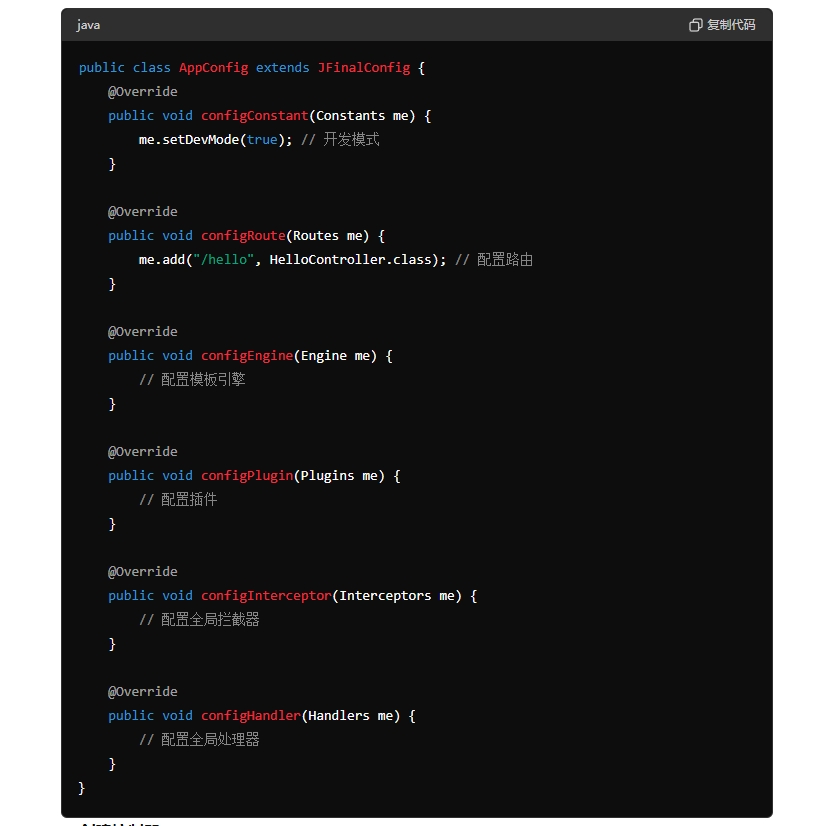This screenshot has height=826, width=826.
Task: Click '(Constants me)' parameter text
Action: tap(362, 116)
